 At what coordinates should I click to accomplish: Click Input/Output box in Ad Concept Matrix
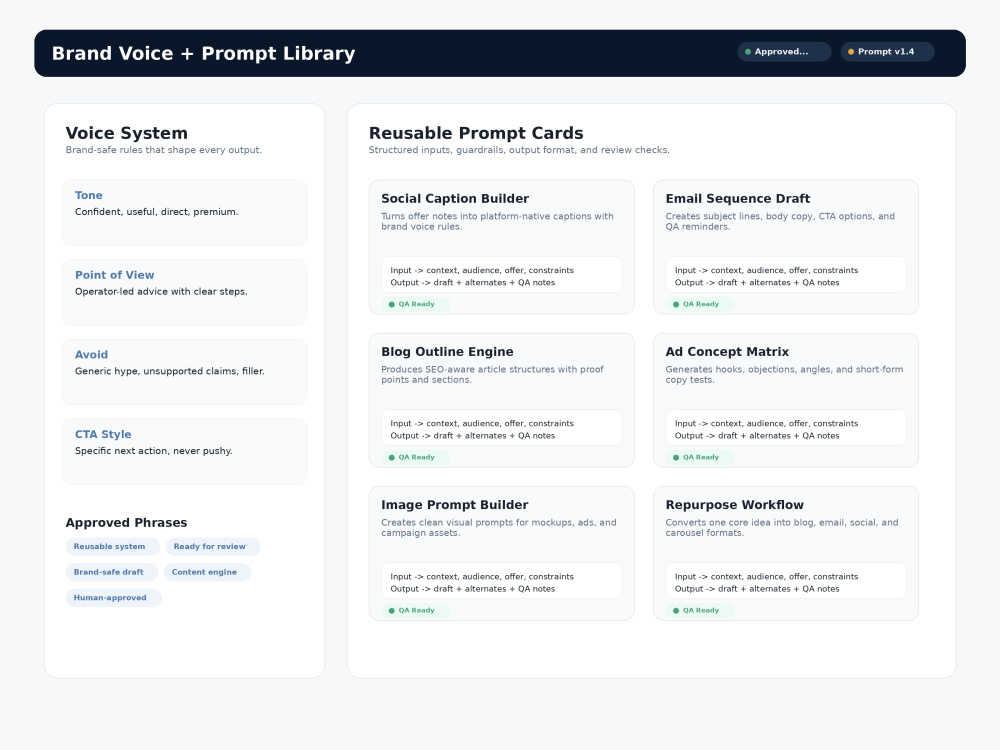(786, 428)
